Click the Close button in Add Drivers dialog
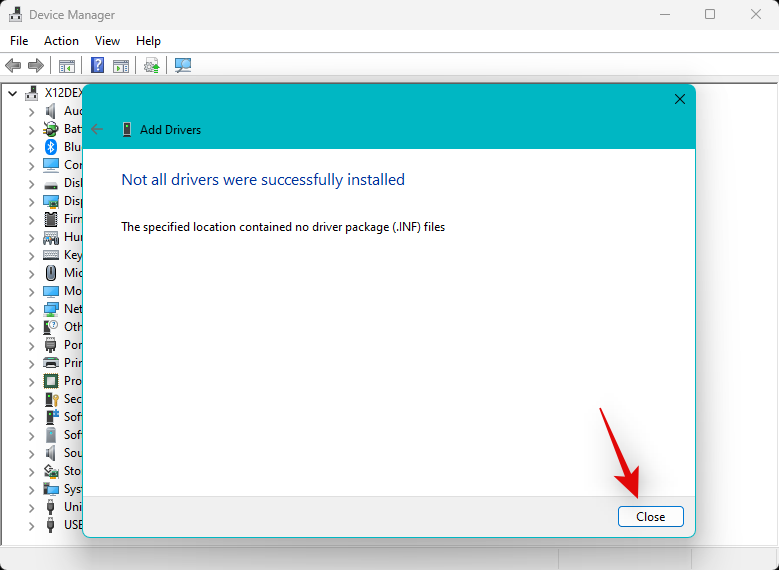The image size is (779, 570). (650, 517)
